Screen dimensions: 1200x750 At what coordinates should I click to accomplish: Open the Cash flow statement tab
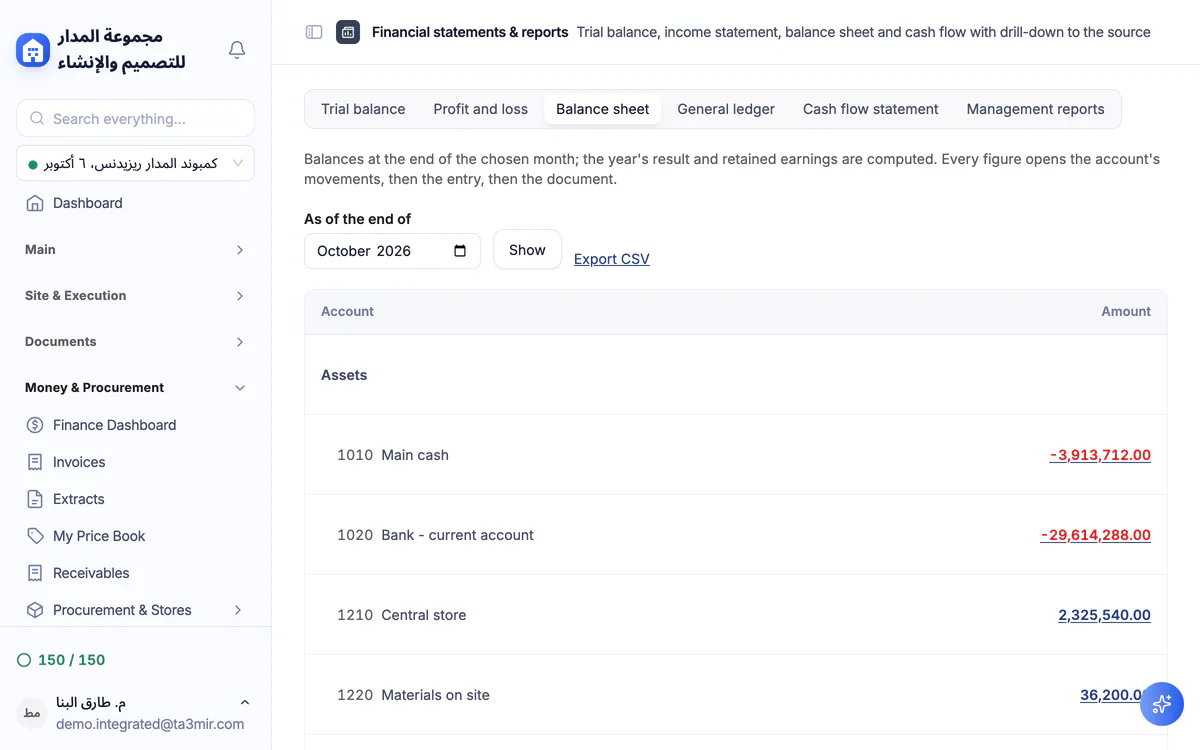coord(870,109)
